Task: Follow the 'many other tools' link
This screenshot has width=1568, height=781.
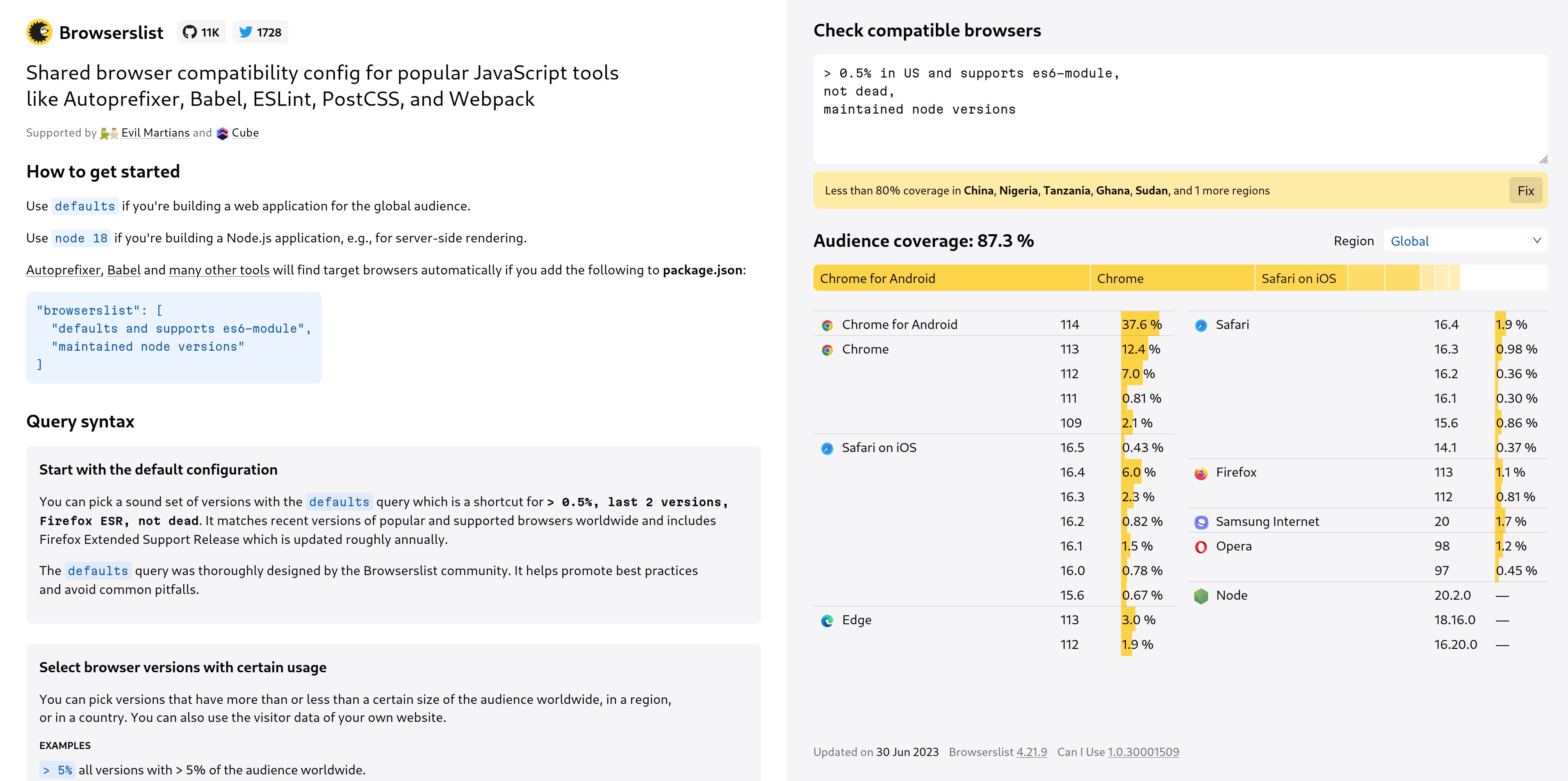Action: (x=219, y=269)
